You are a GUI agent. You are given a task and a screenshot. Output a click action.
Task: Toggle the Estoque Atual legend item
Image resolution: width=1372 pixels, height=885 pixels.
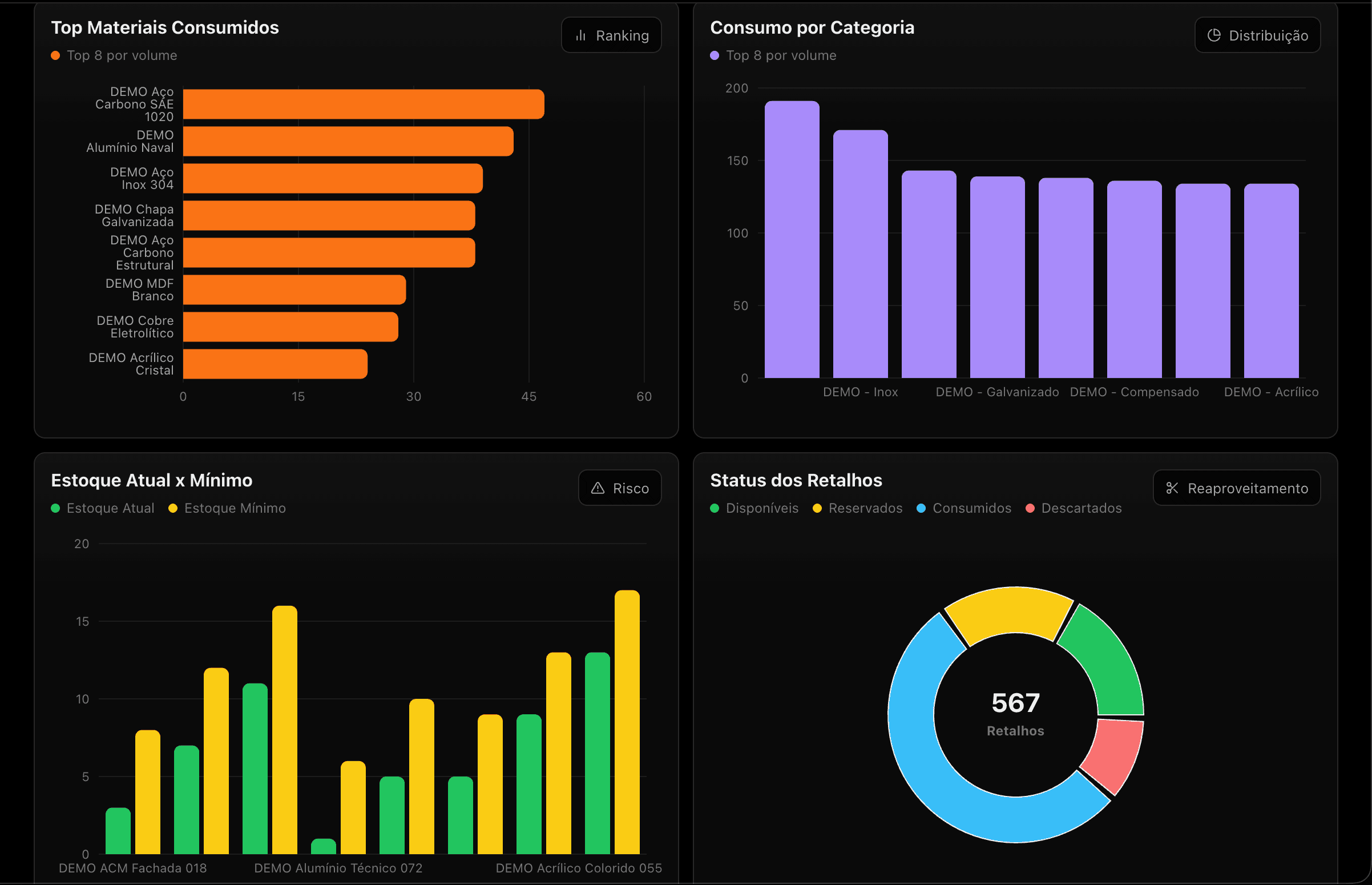(103, 508)
